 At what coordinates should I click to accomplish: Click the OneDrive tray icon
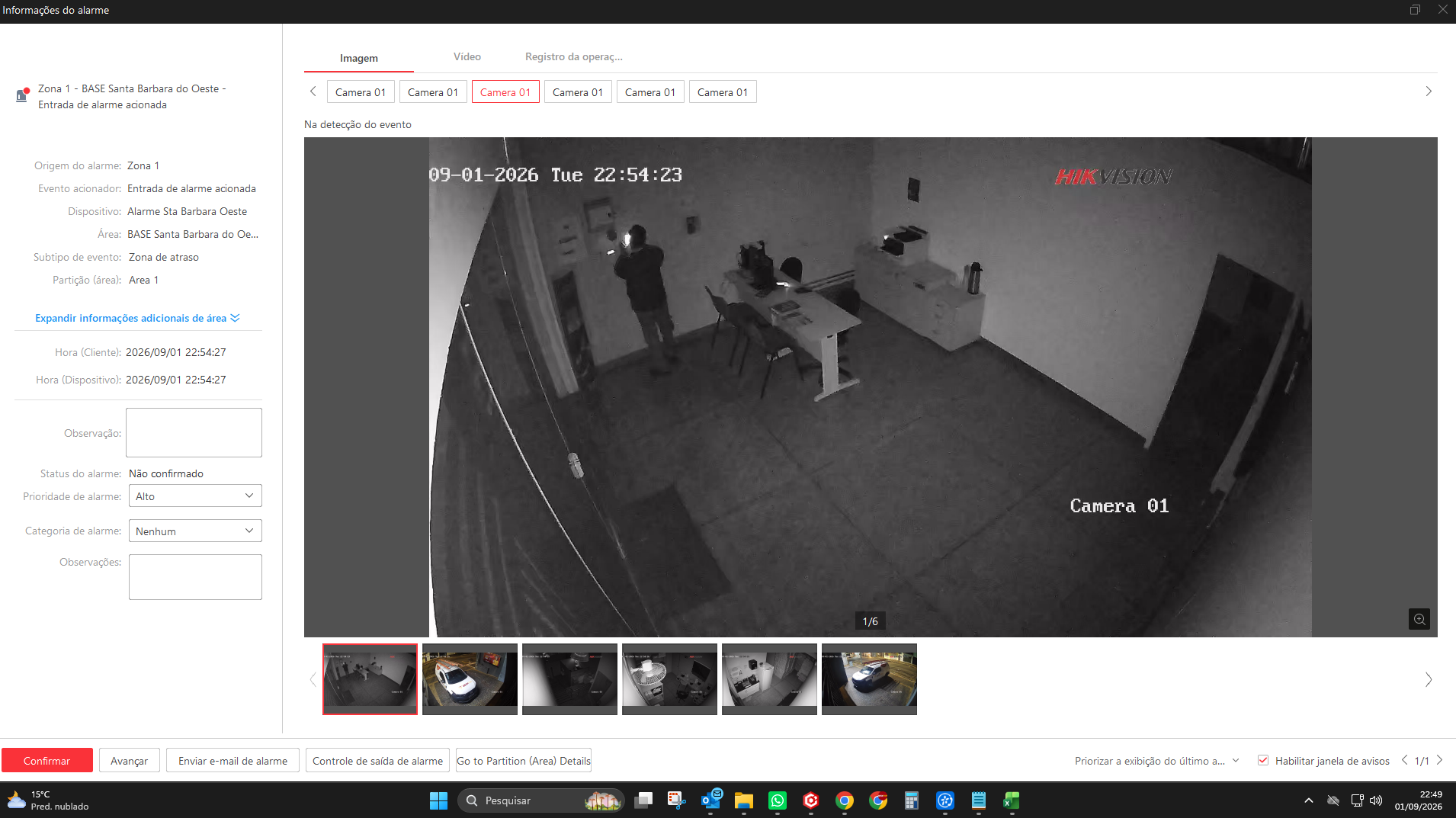1333,800
